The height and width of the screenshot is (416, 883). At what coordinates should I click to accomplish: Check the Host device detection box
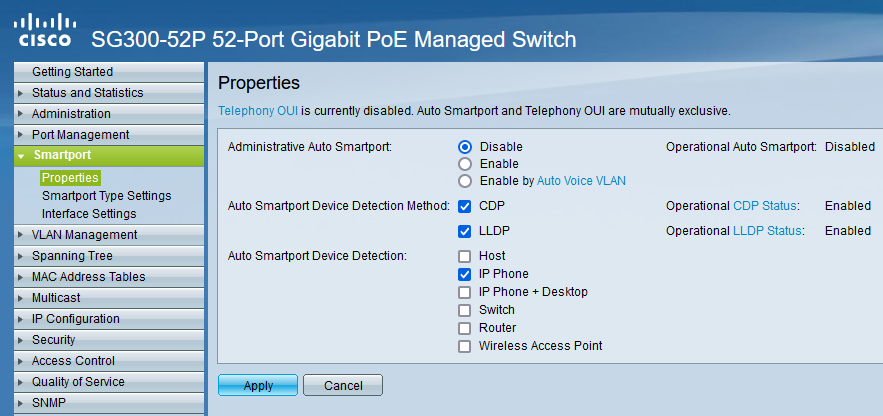(465, 256)
